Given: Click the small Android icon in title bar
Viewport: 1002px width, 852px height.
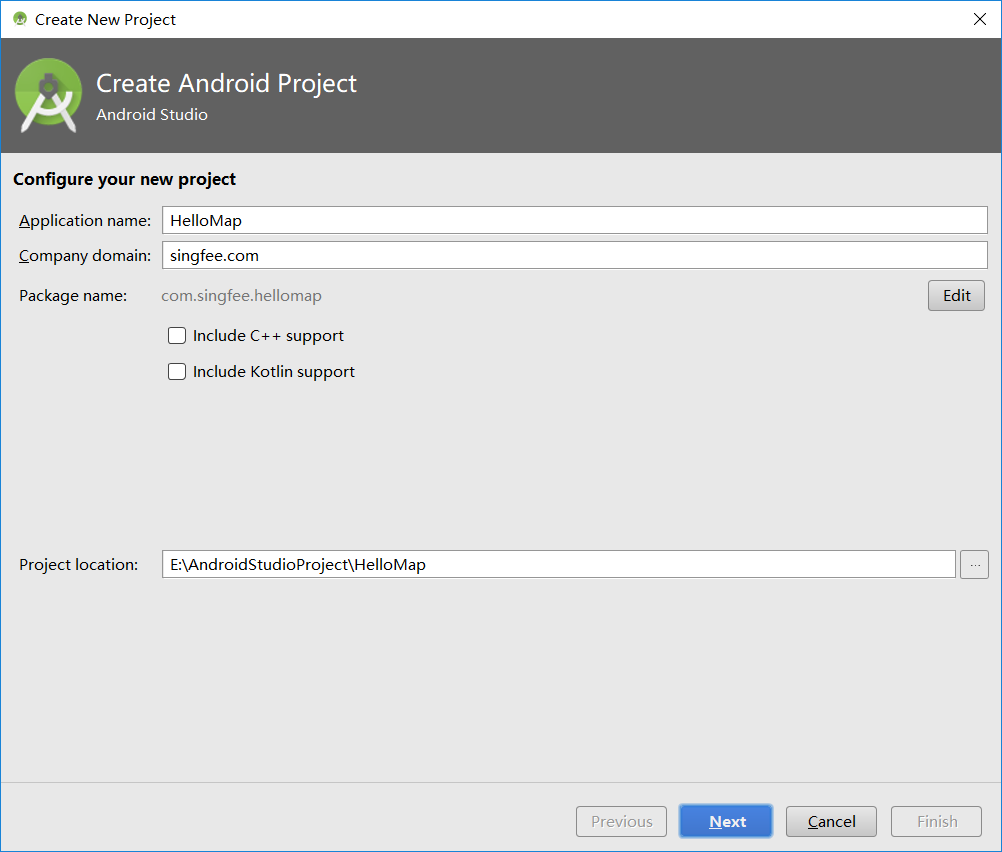Looking at the screenshot, I should coord(20,19).
